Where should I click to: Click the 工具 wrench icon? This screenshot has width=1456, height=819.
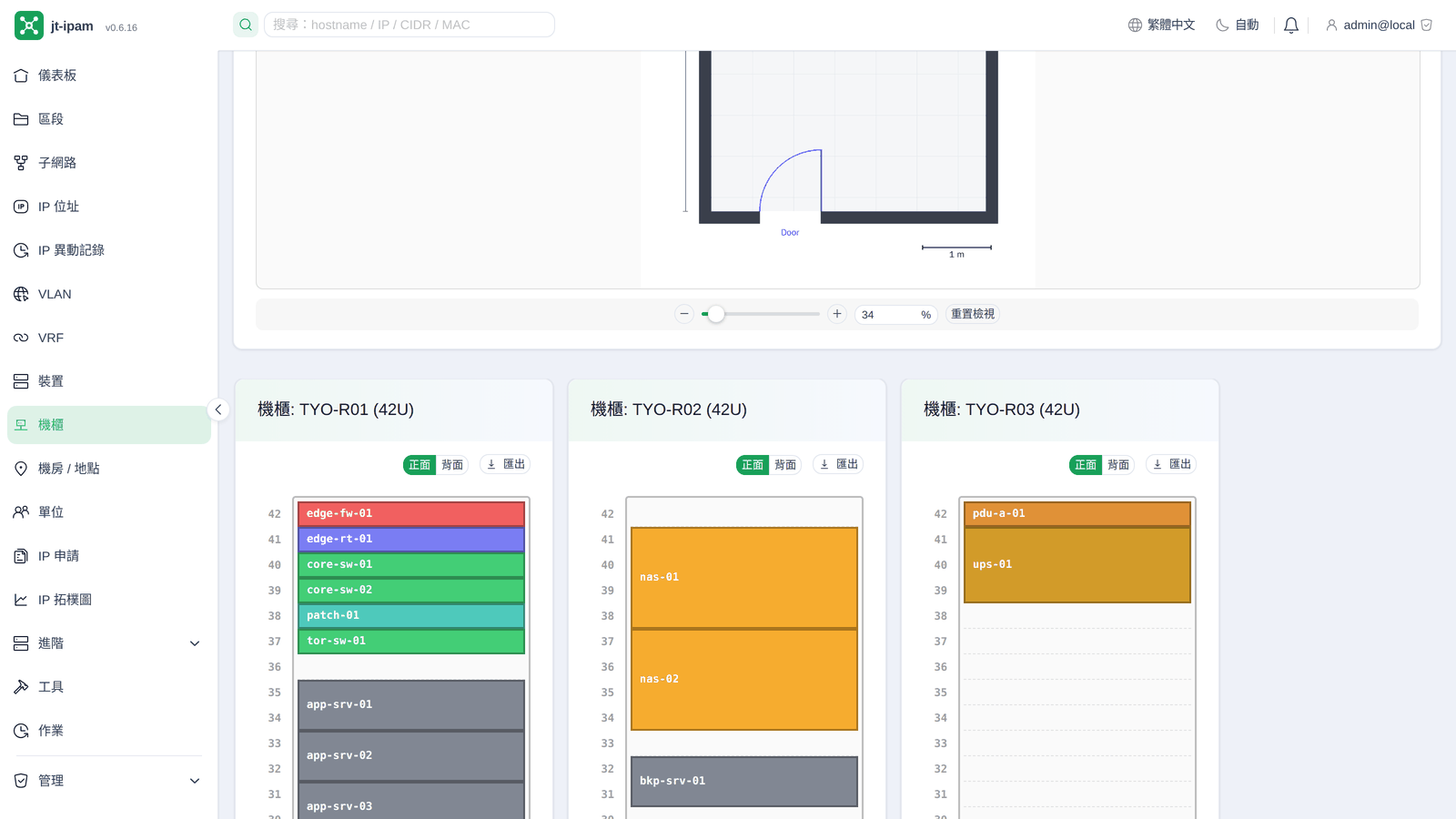point(21,687)
